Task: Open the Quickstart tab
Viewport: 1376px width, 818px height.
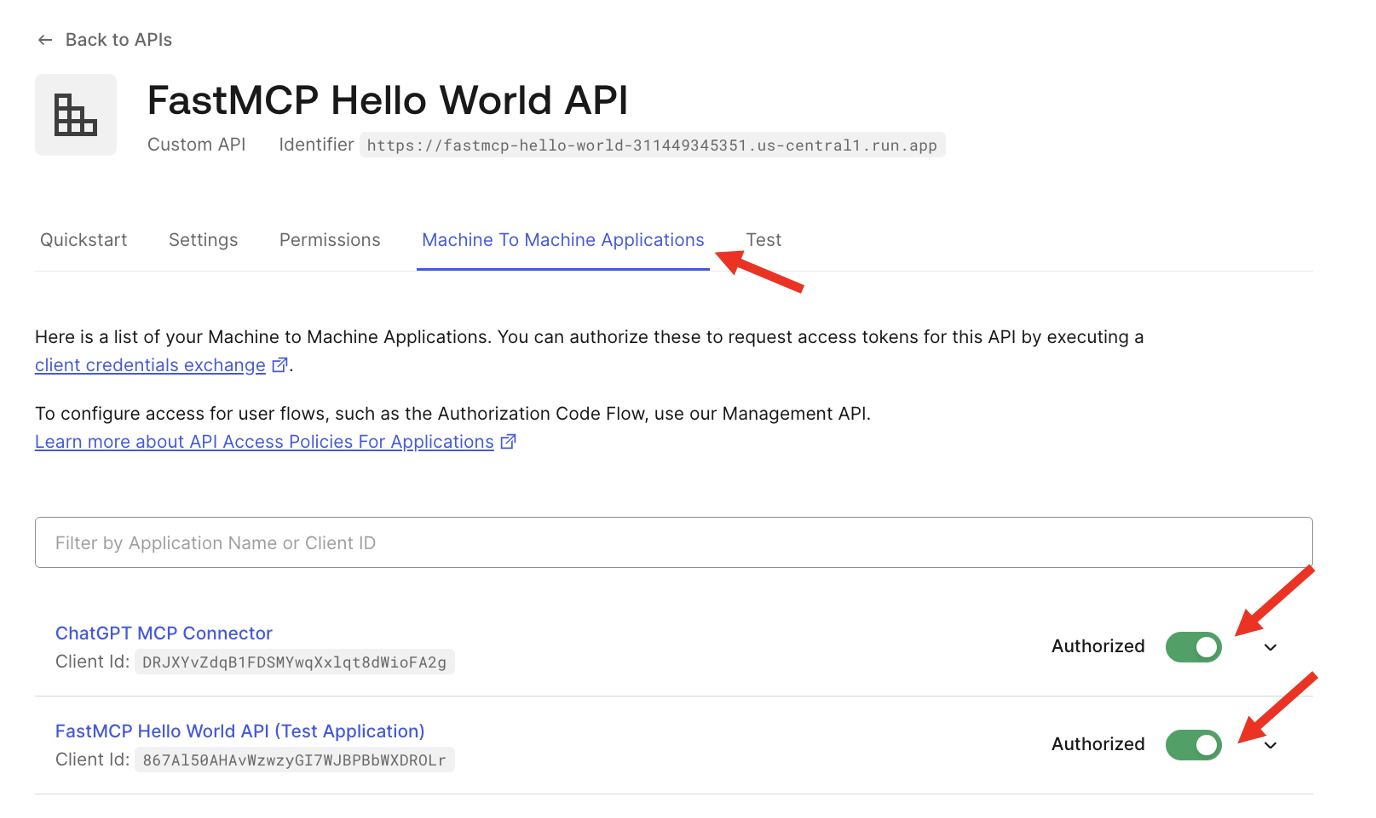Action: [x=83, y=239]
